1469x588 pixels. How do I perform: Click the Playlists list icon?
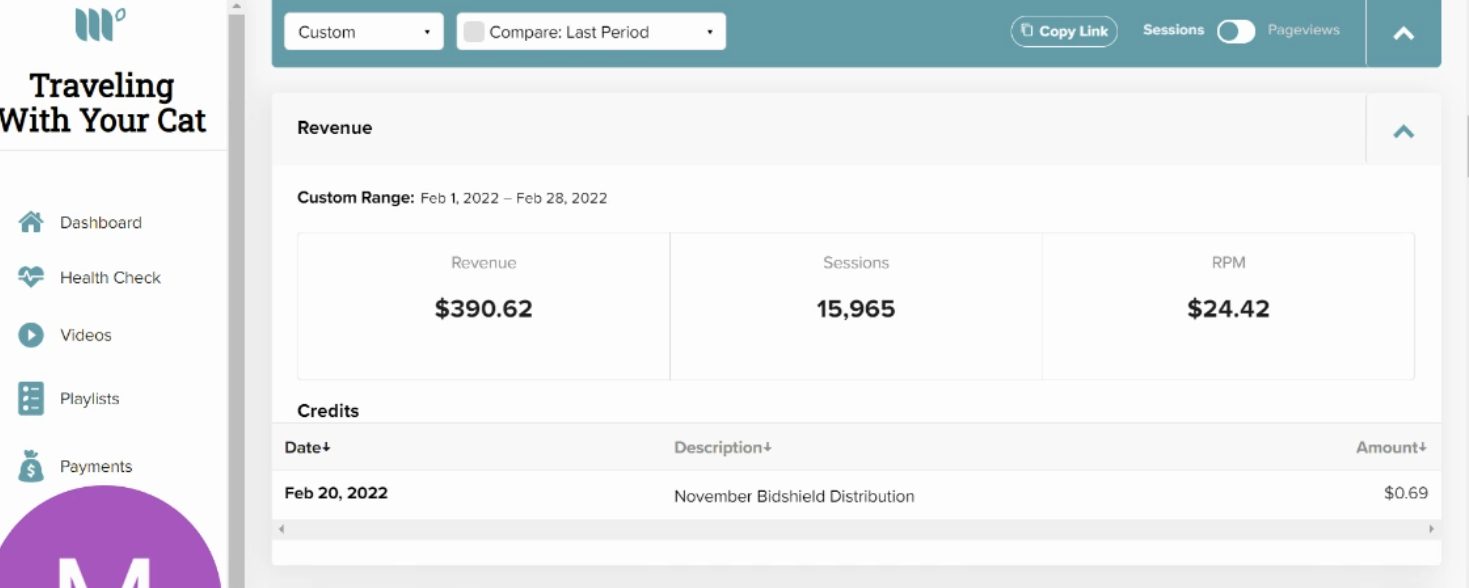click(x=31, y=398)
